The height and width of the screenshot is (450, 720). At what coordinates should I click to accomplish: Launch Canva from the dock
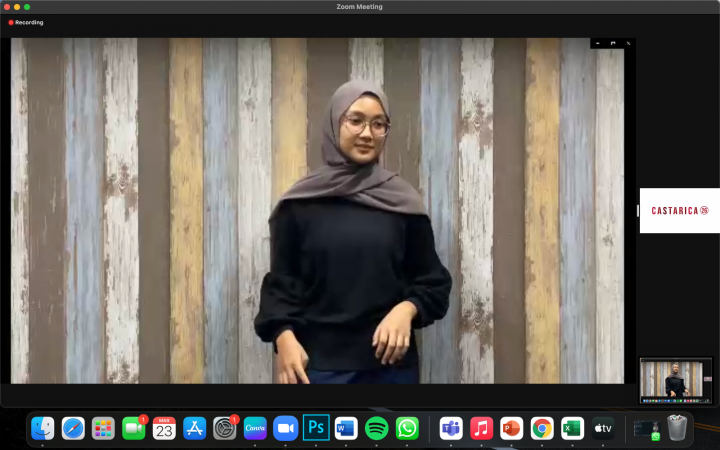click(x=255, y=429)
